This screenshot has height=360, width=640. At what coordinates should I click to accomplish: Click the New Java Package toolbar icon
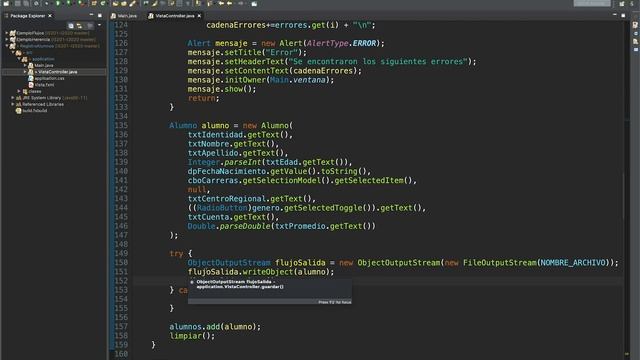coord(94,3)
